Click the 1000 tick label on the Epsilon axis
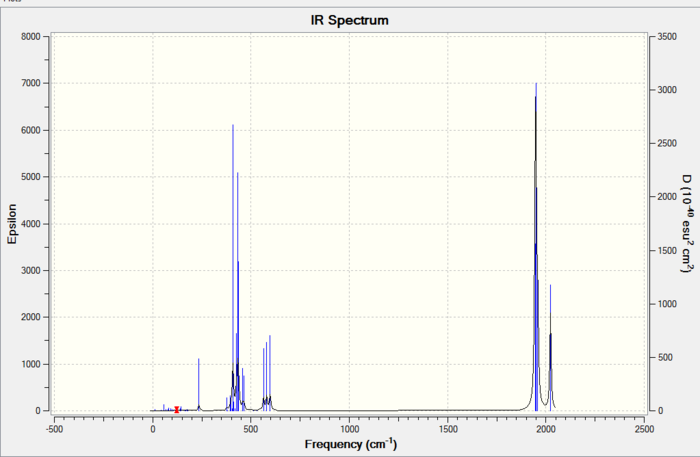This screenshot has width=700, height=457. 31,364
